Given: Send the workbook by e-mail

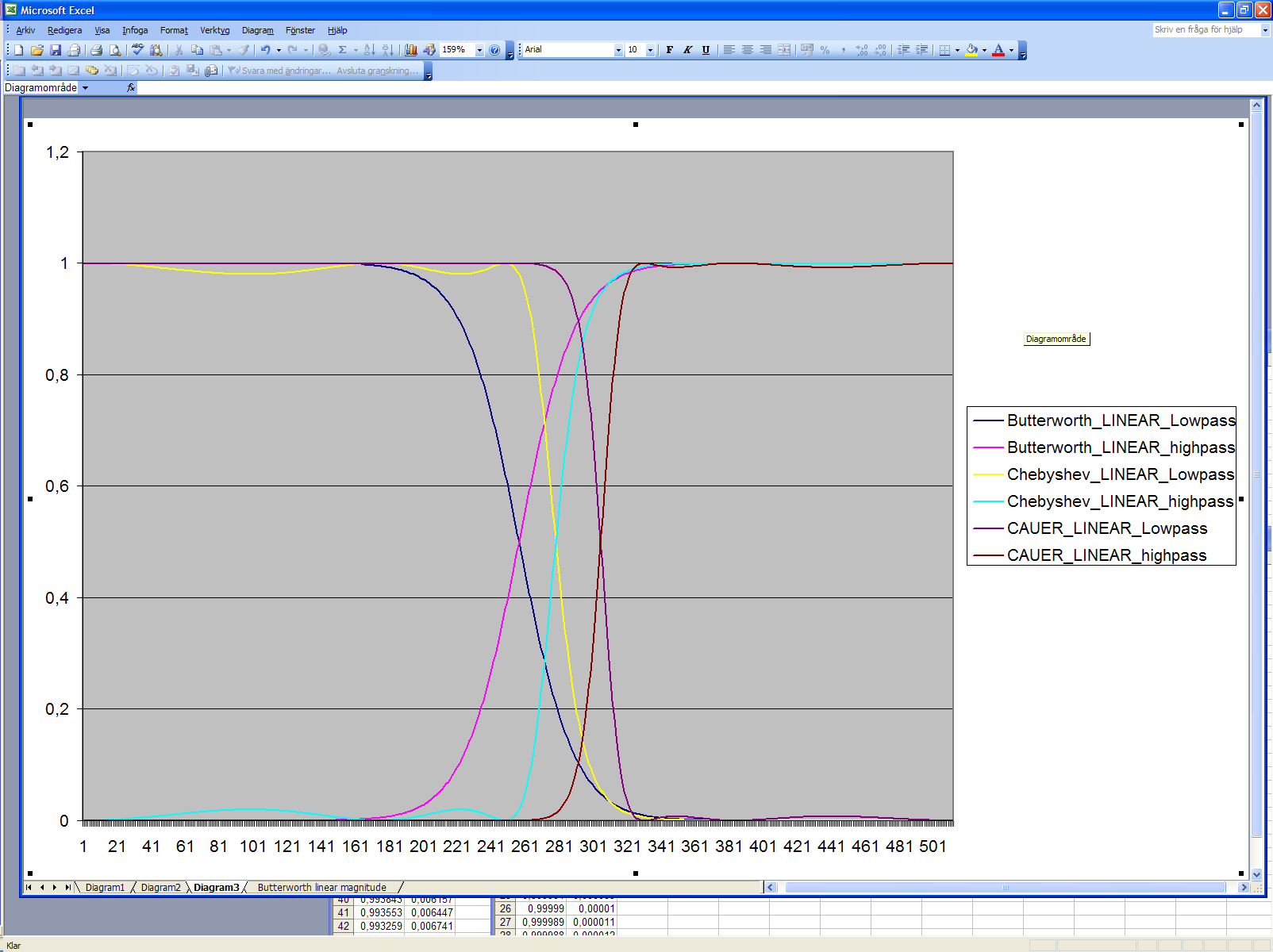Looking at the screenshot, I should coord(75,50).
